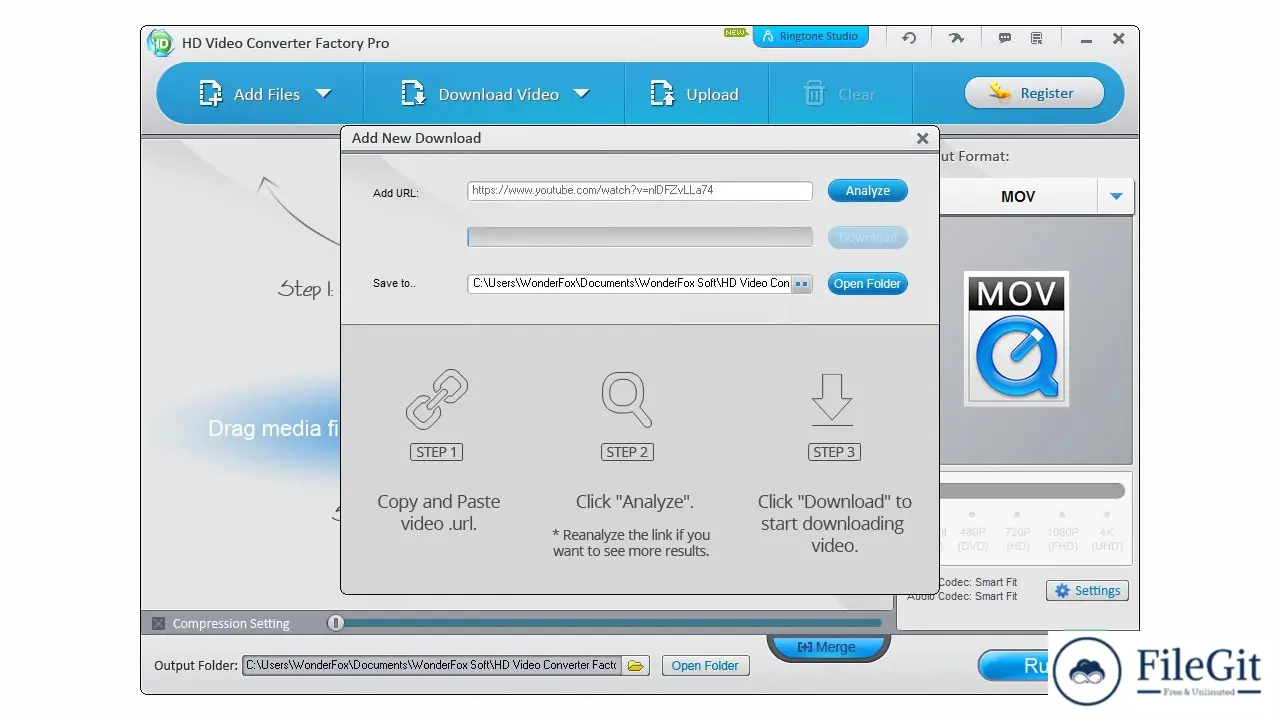Click Open Folder in the download dialog

[x=868, y=283]
